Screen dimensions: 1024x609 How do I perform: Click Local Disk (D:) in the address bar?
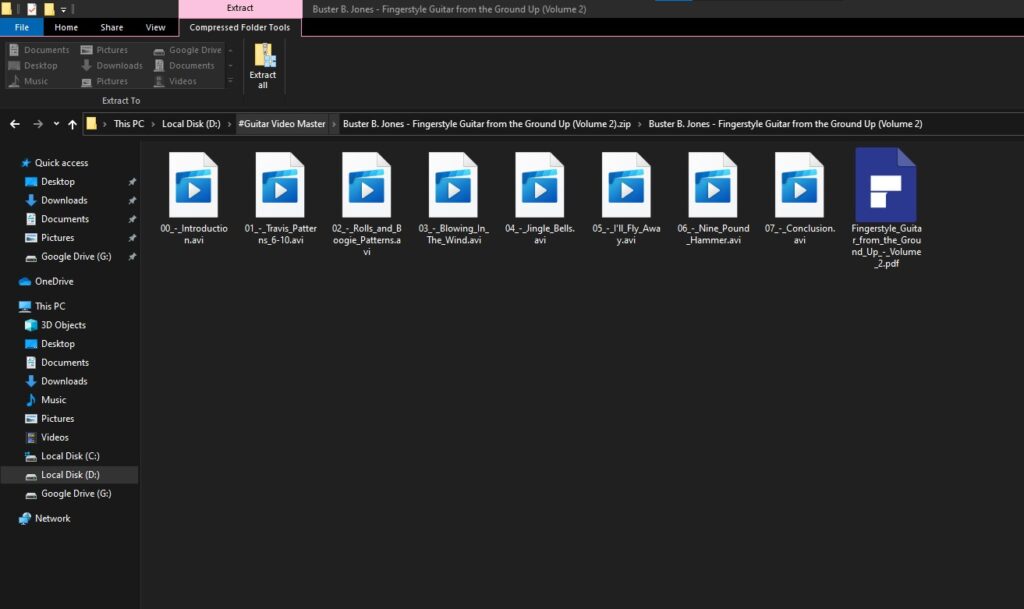(x=191, y=124)
